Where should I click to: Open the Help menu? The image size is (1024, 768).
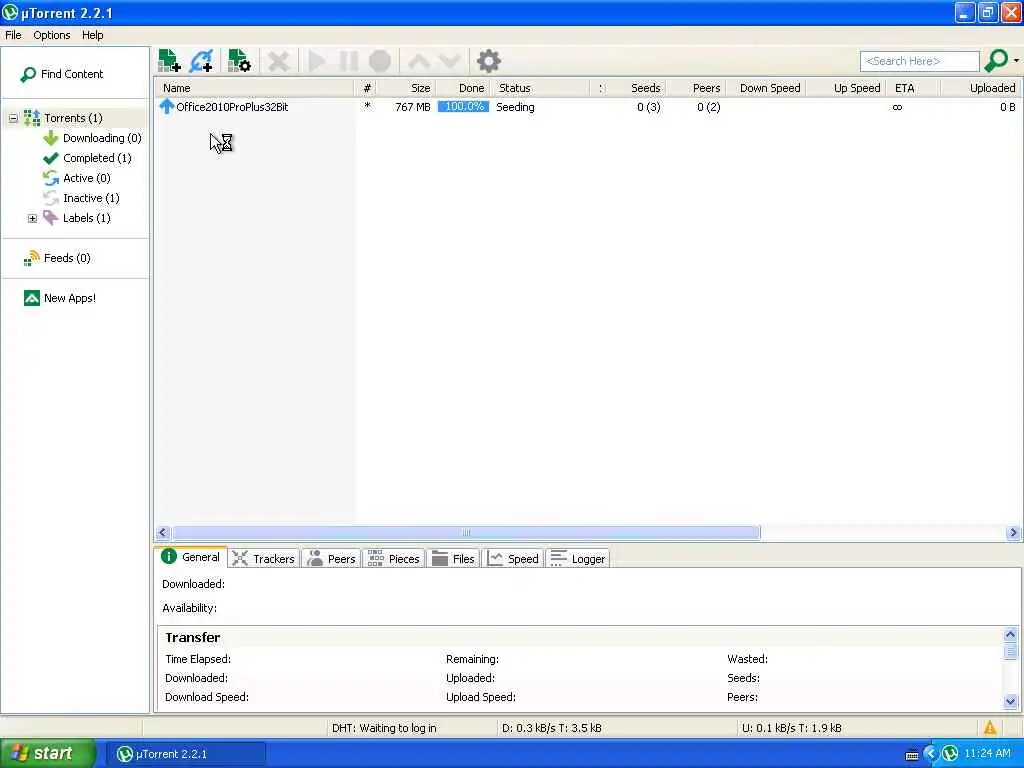[x=92, y=35]
